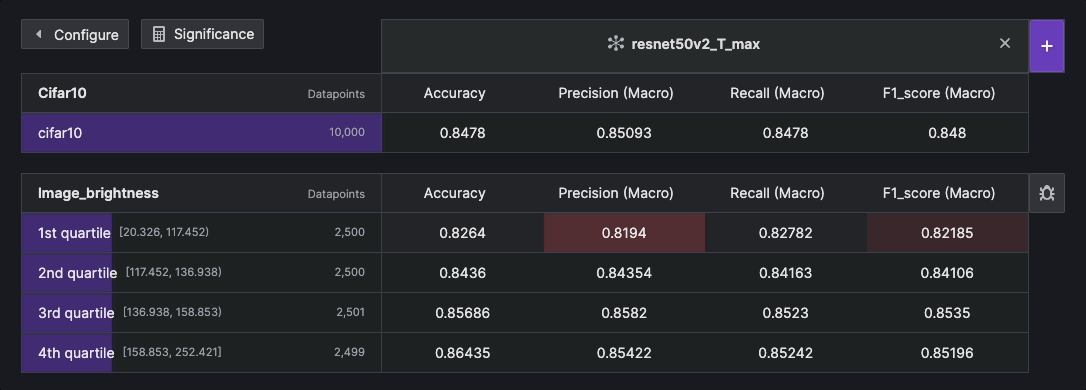
Task: Select the 2nd quartile row label
Action: [x=78, y=273]
